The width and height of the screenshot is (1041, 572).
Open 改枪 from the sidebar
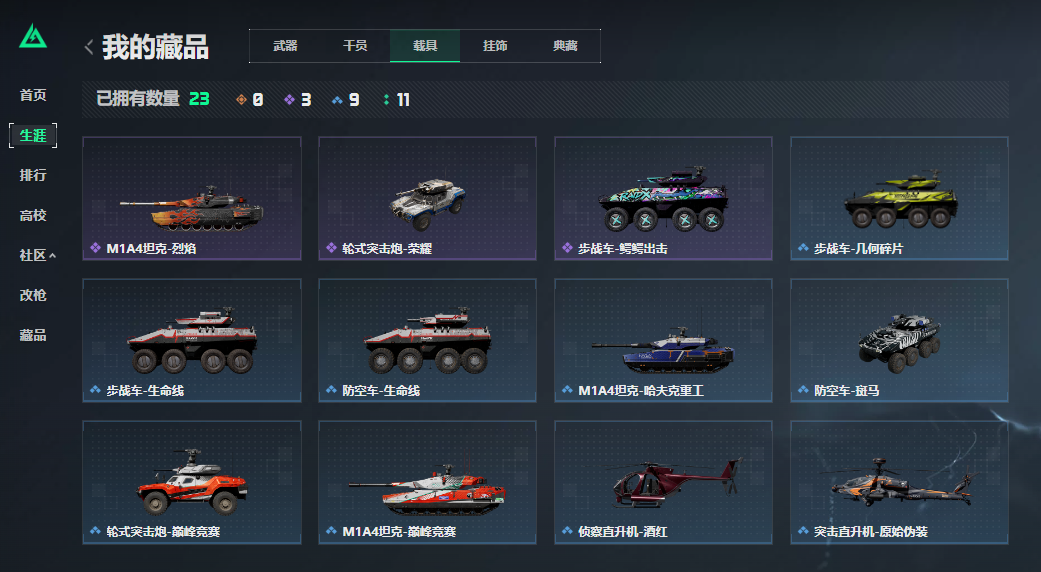33,295
